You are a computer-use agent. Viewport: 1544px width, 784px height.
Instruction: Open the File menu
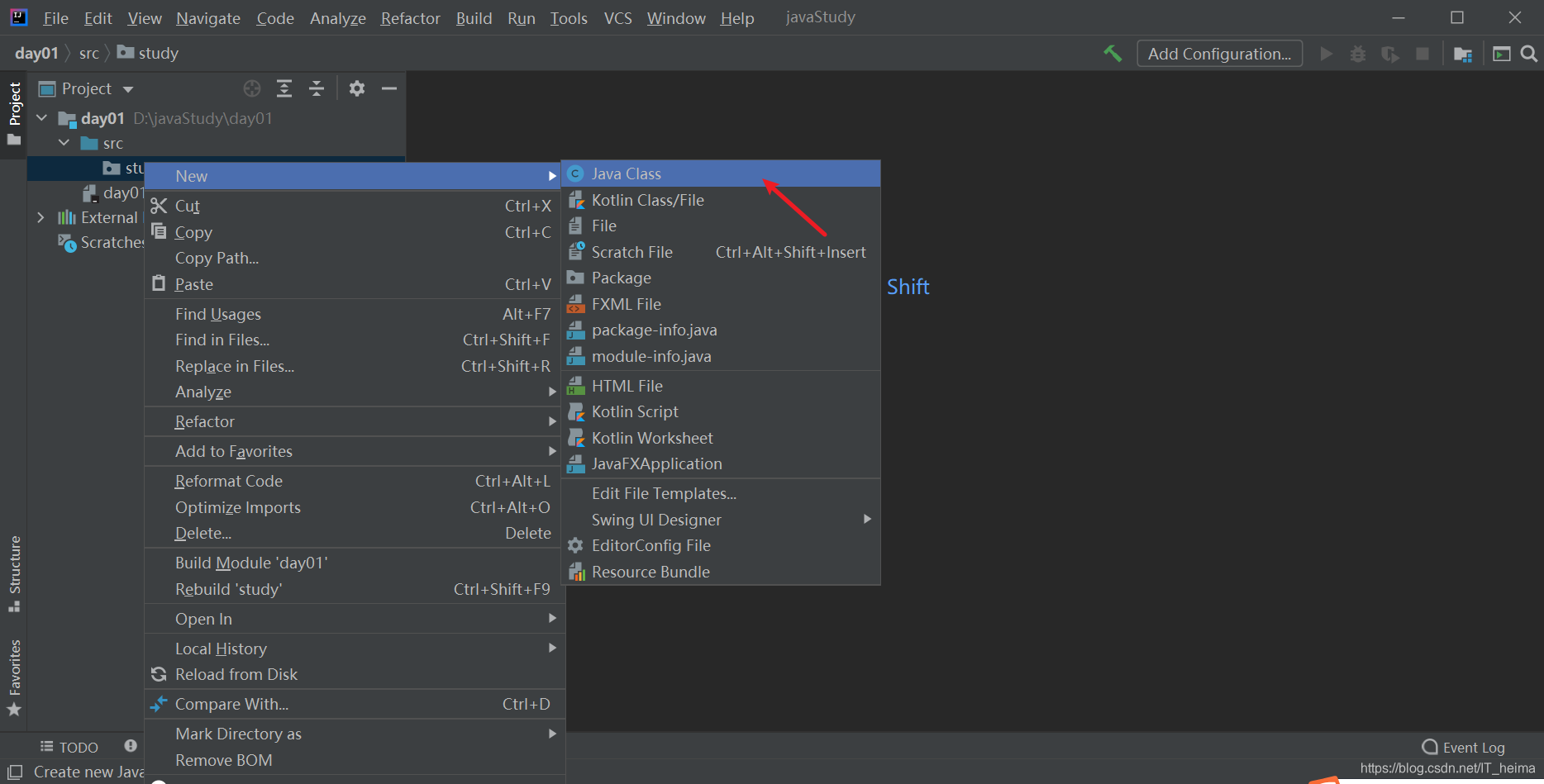coord(55,18)
